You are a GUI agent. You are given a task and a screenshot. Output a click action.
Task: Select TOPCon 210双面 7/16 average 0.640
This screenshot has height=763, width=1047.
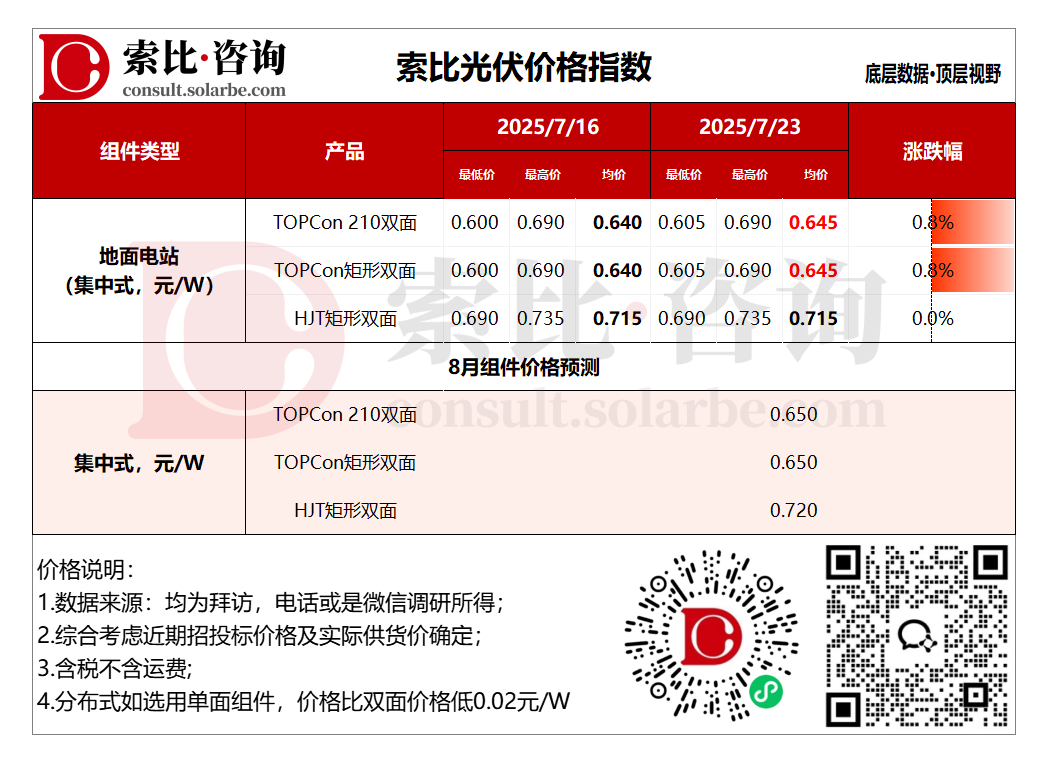pos(617,222)
